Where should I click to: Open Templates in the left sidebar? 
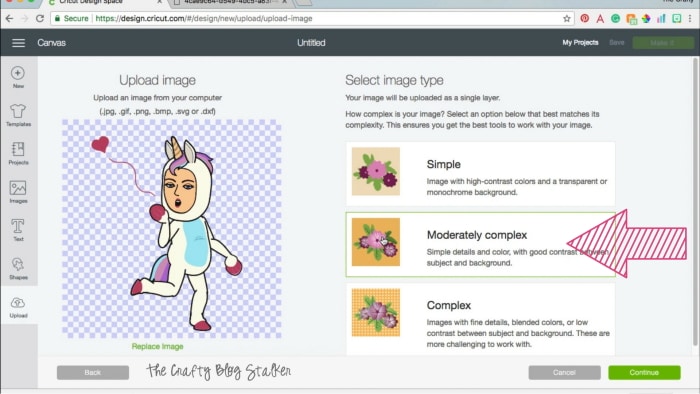[x=18, y=115]
